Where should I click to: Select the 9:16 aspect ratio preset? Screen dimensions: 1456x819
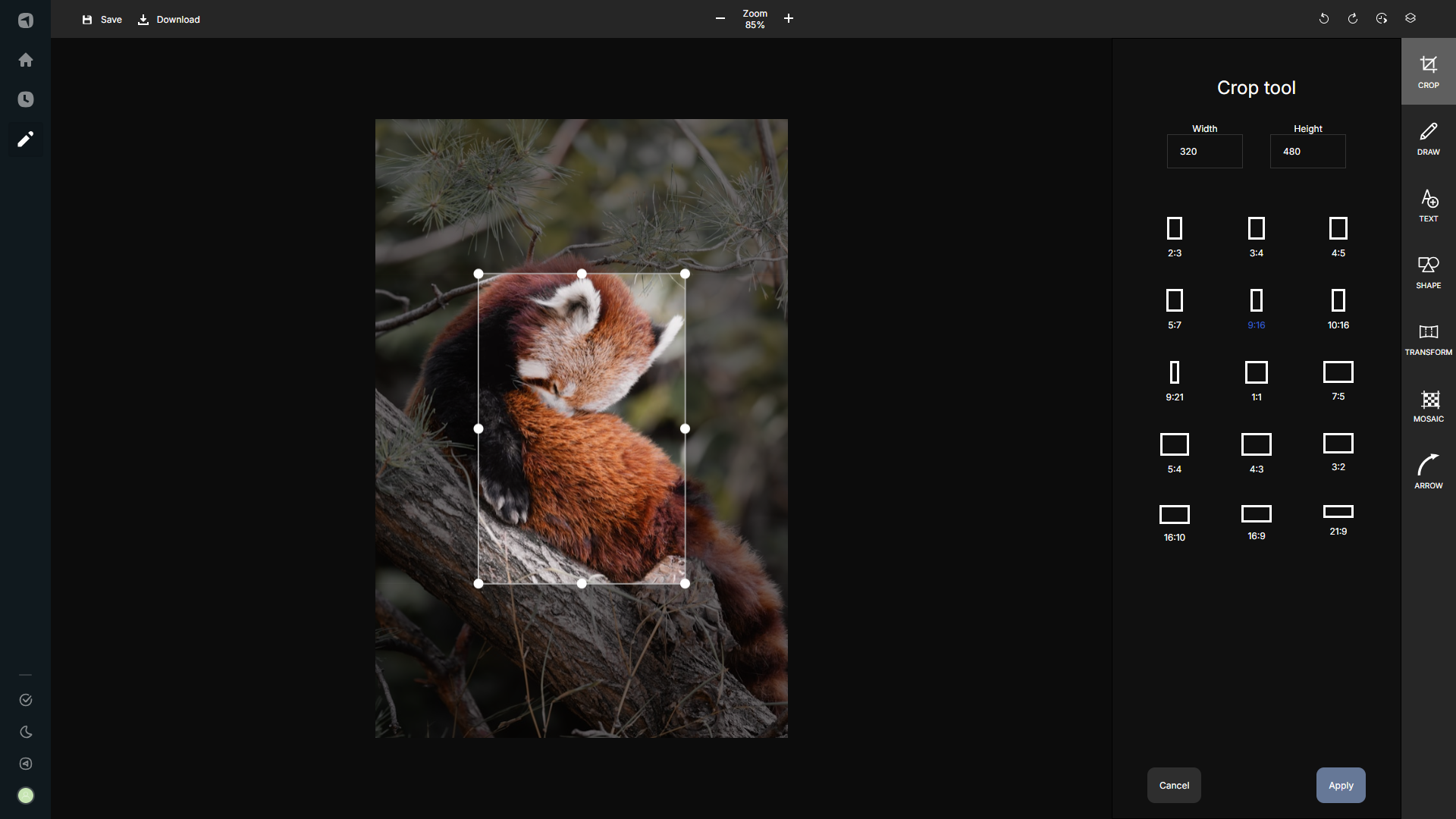[1256, 309]
